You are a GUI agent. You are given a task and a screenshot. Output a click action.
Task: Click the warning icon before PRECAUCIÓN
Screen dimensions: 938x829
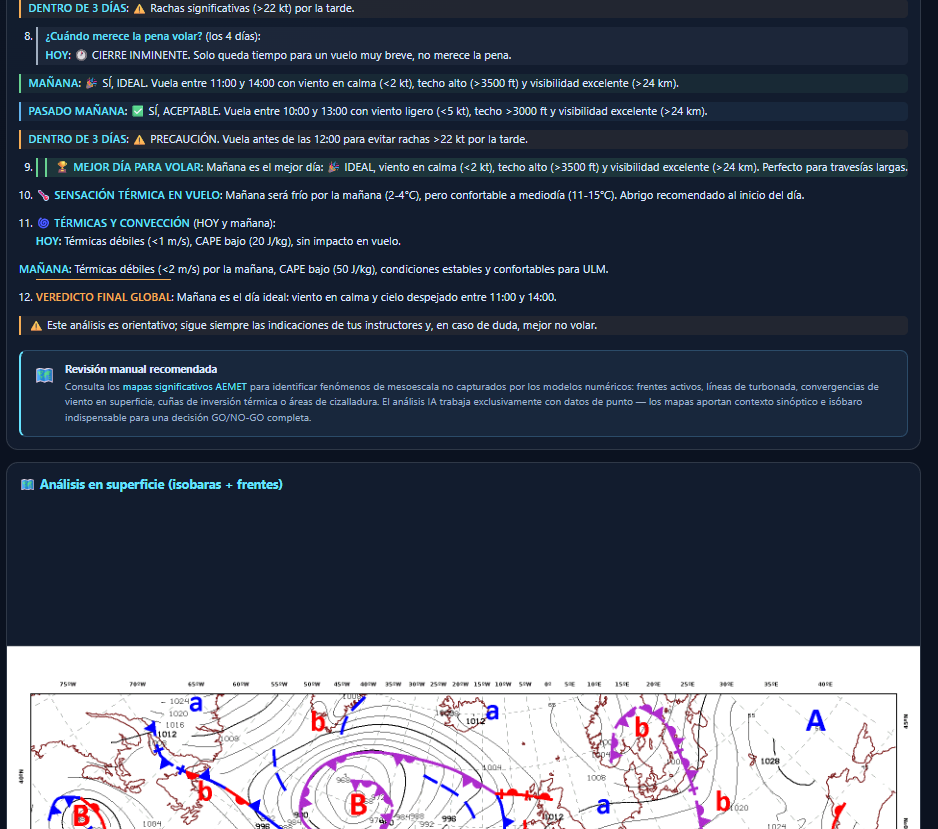pyautogui.click(x=139, y=139)
